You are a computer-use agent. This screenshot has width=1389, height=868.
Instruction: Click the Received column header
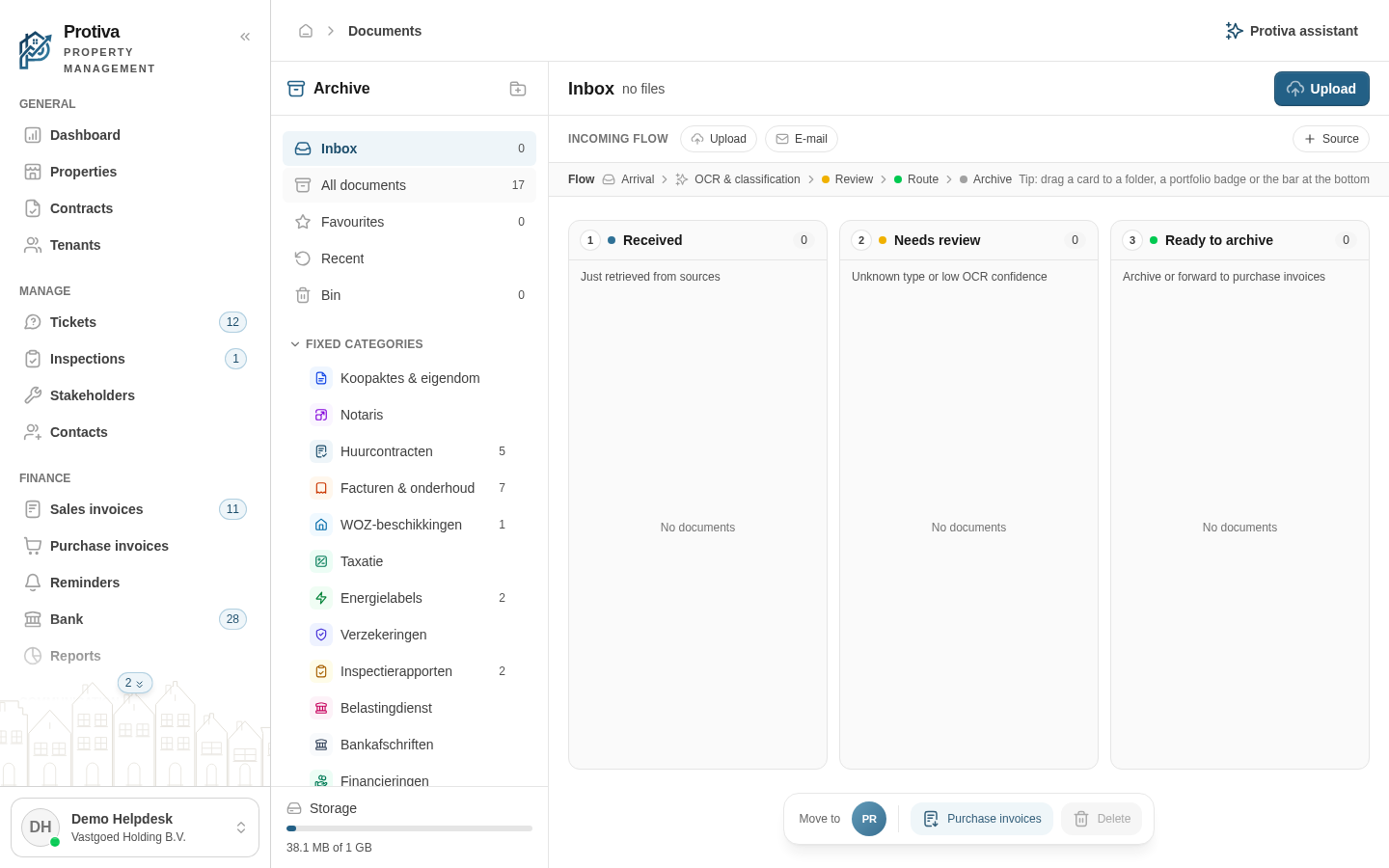697,240
